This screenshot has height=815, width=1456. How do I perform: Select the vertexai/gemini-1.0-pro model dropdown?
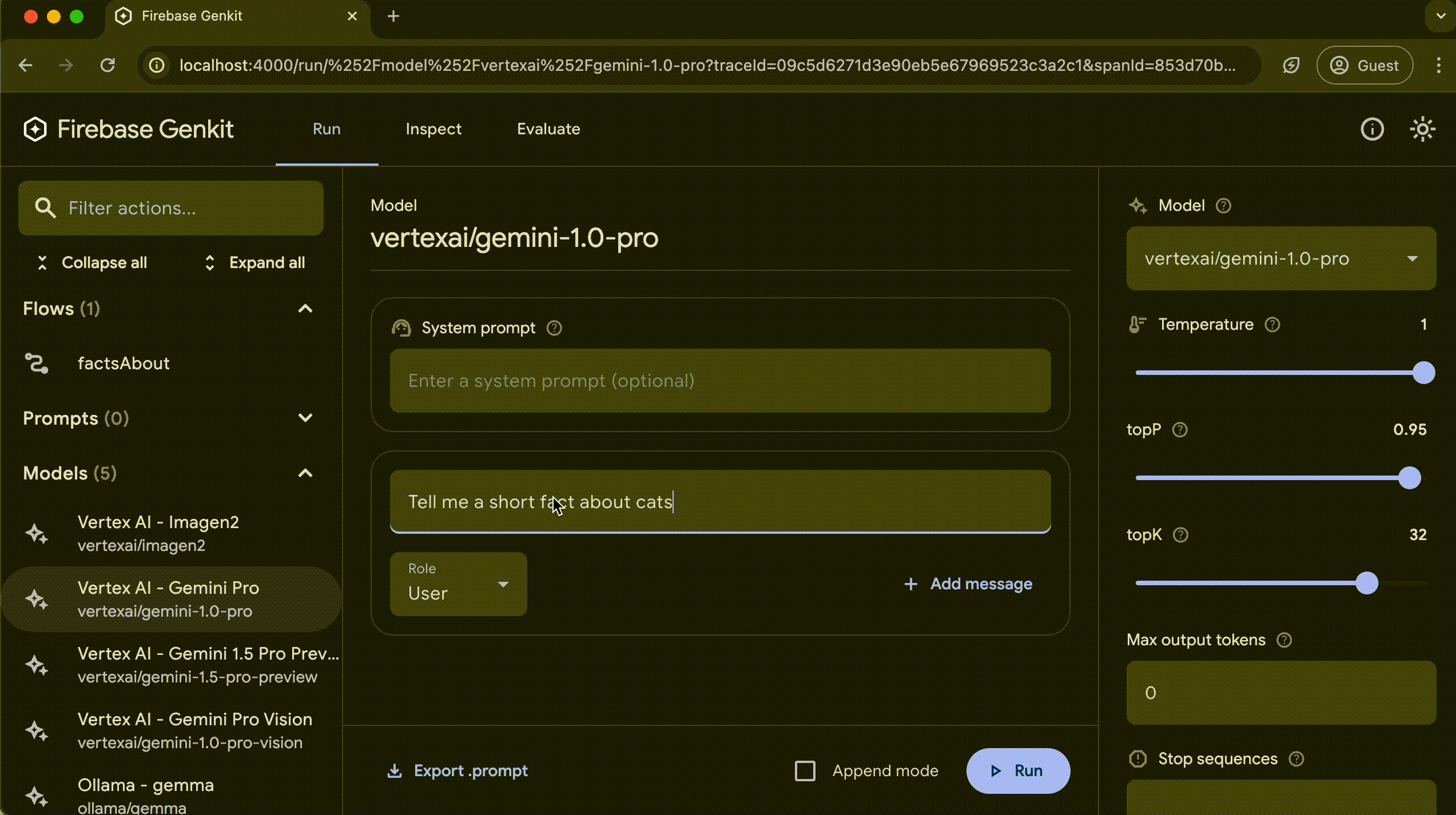pos(1281,258)
